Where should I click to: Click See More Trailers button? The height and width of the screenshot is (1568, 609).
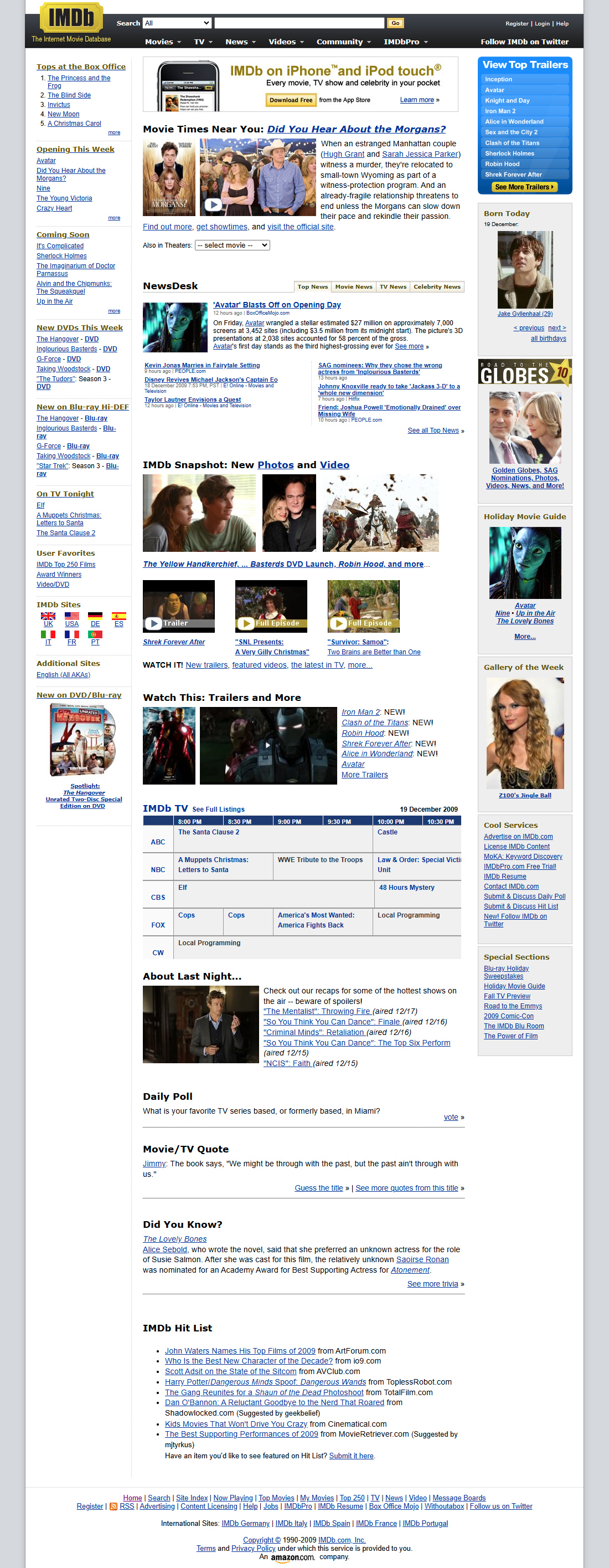524,187
